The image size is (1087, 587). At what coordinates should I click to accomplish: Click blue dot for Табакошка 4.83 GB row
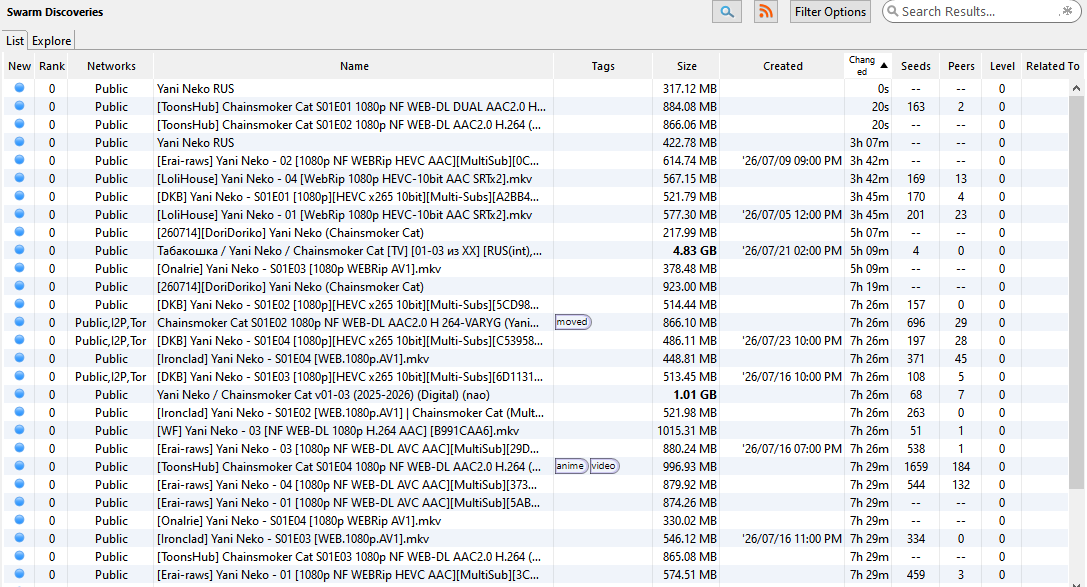(x=19, y=250)
